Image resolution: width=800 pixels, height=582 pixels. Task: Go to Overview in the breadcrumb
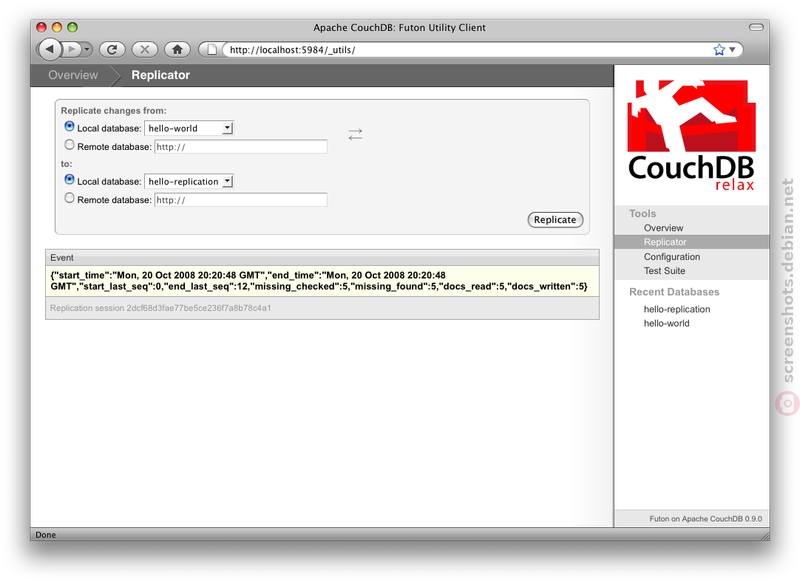(73, 75)
